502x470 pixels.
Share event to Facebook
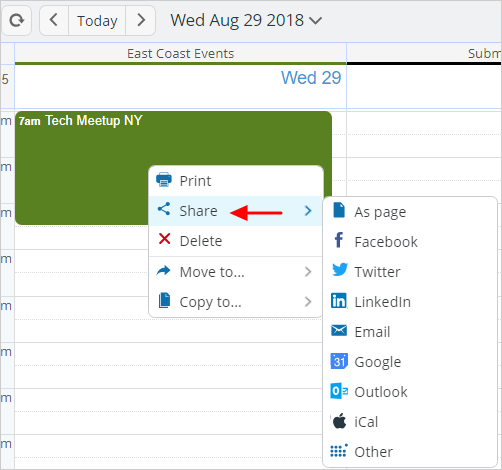pos(410,242)
